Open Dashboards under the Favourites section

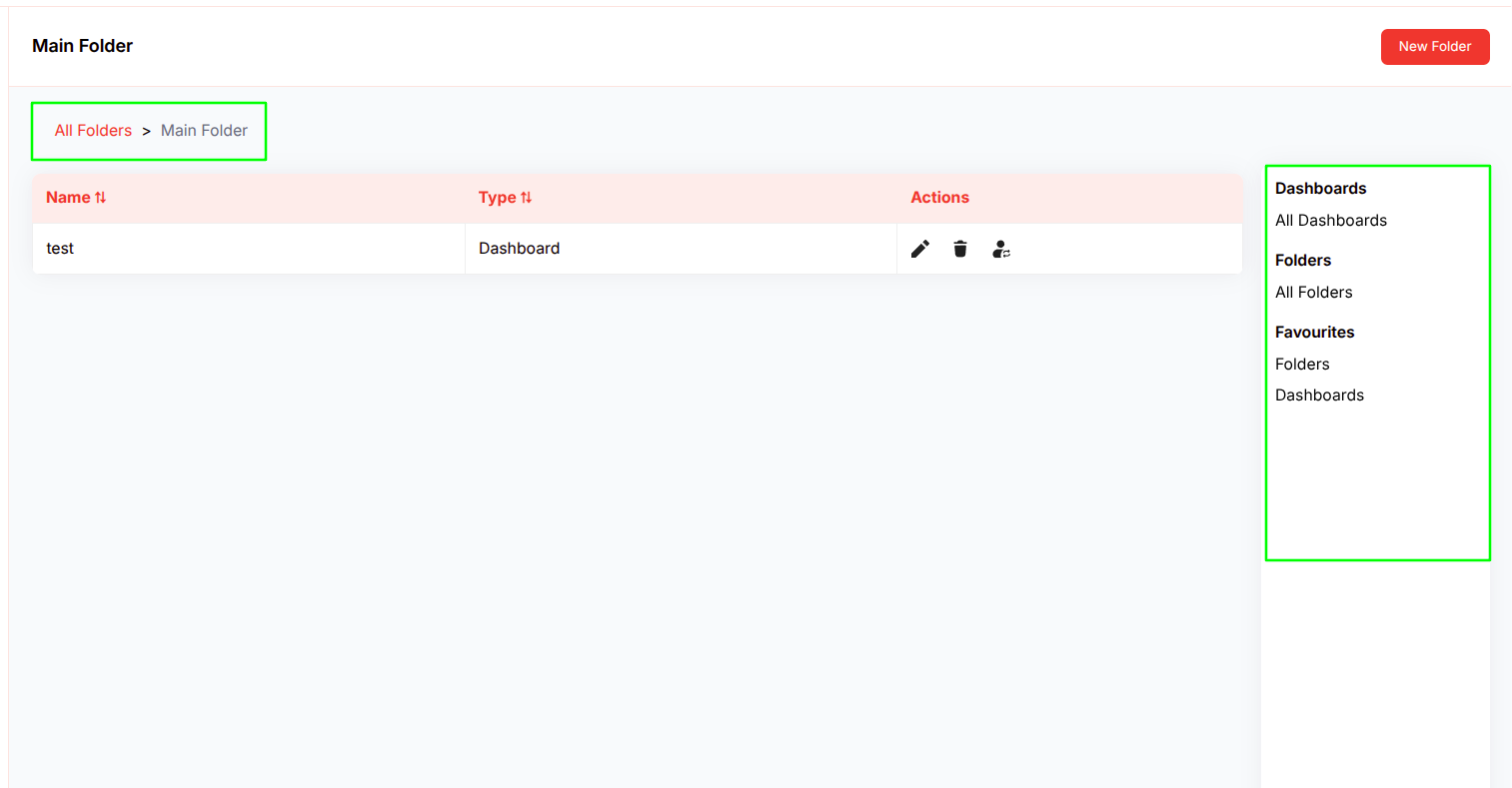click(x=1319, y=395)
